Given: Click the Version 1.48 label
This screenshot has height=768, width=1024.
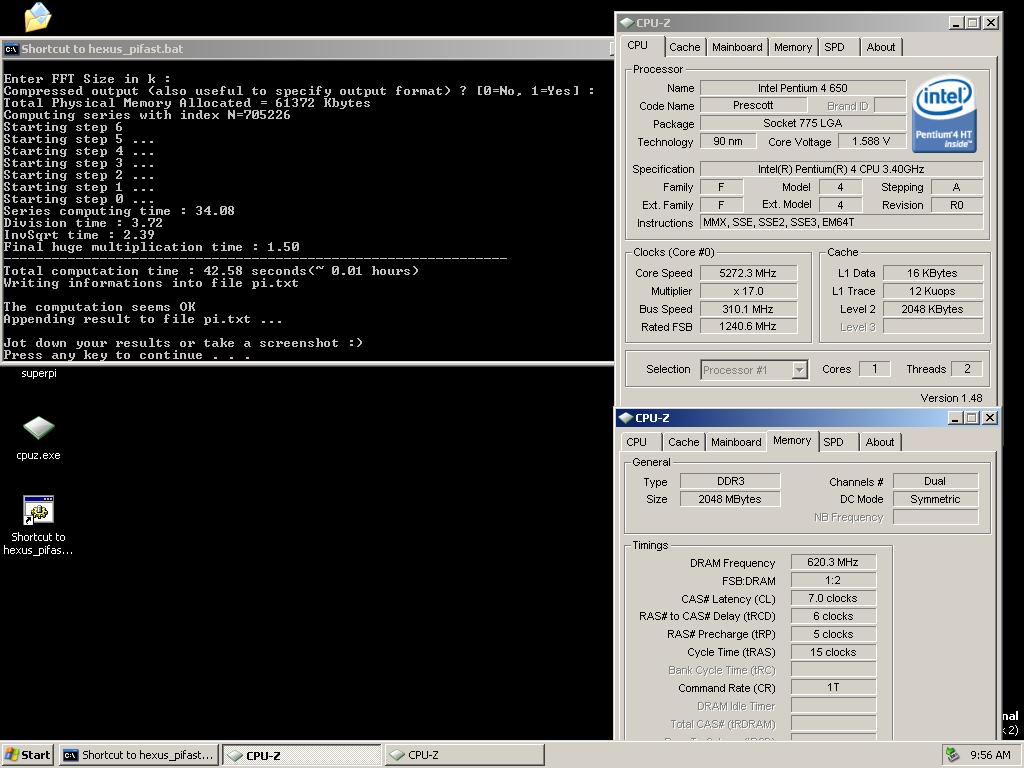Looking at the screenshot, I should [951, 398].
